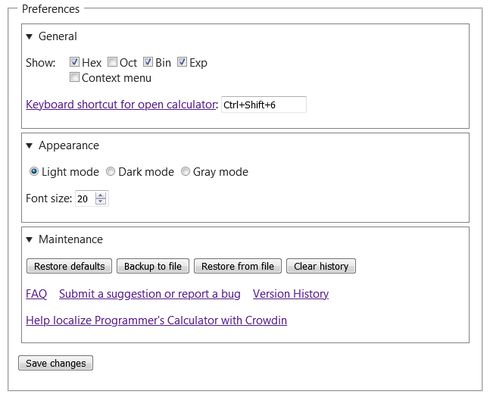Increase font size with stepper arrows

click(x=101, y=195)
